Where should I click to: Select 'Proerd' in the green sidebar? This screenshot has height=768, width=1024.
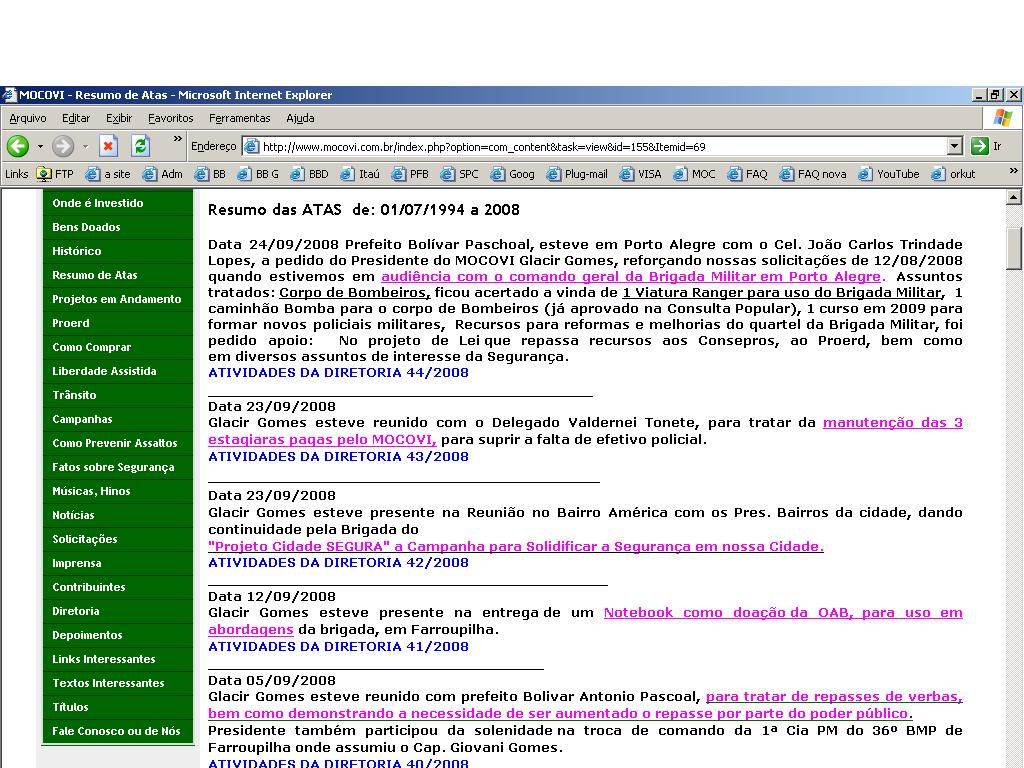click(x=118, y=323)
